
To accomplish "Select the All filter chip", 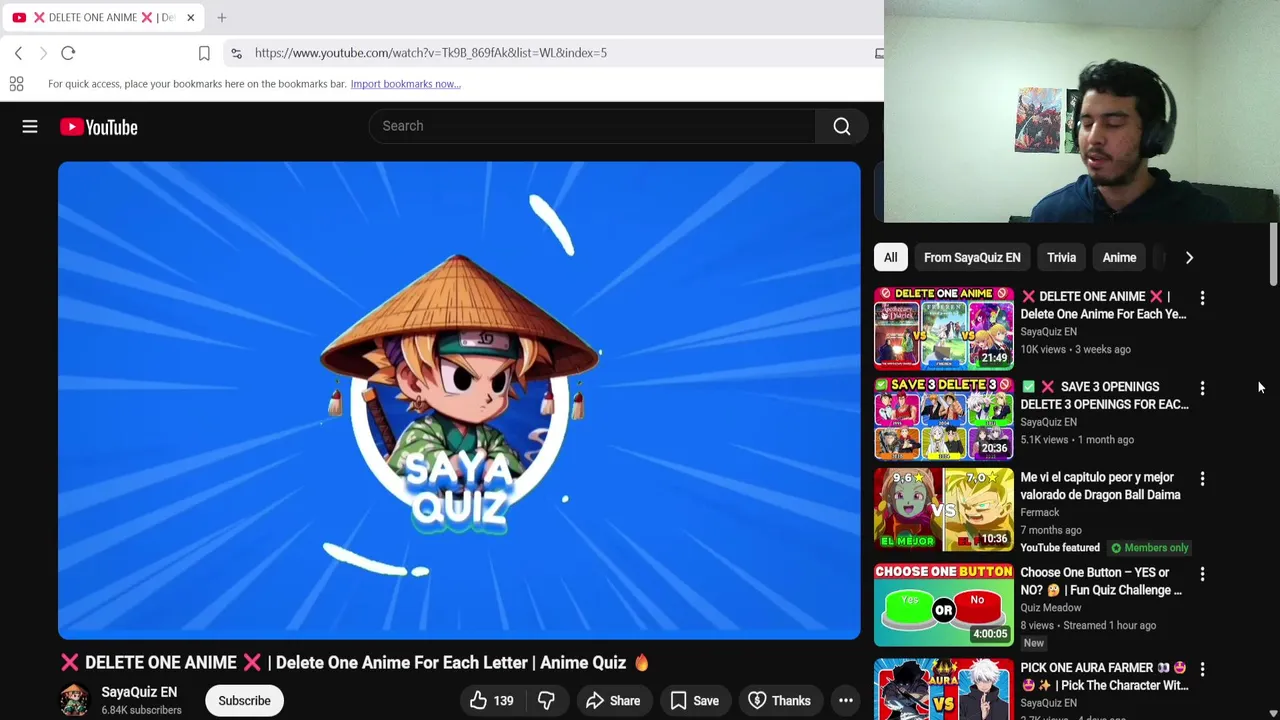I will [890, 258].
